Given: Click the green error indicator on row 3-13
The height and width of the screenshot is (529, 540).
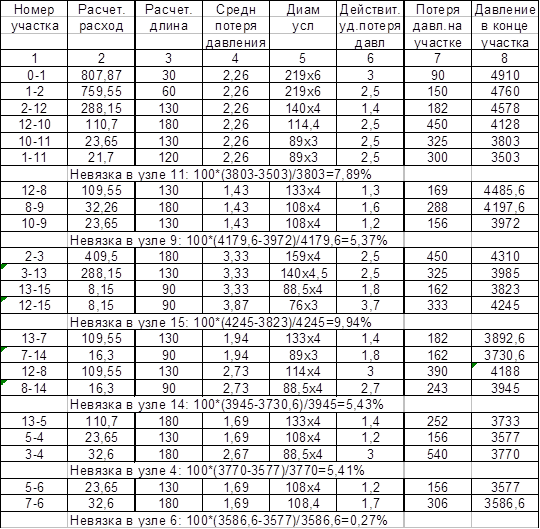Looking at the screenshot, I should click(3, 266).
